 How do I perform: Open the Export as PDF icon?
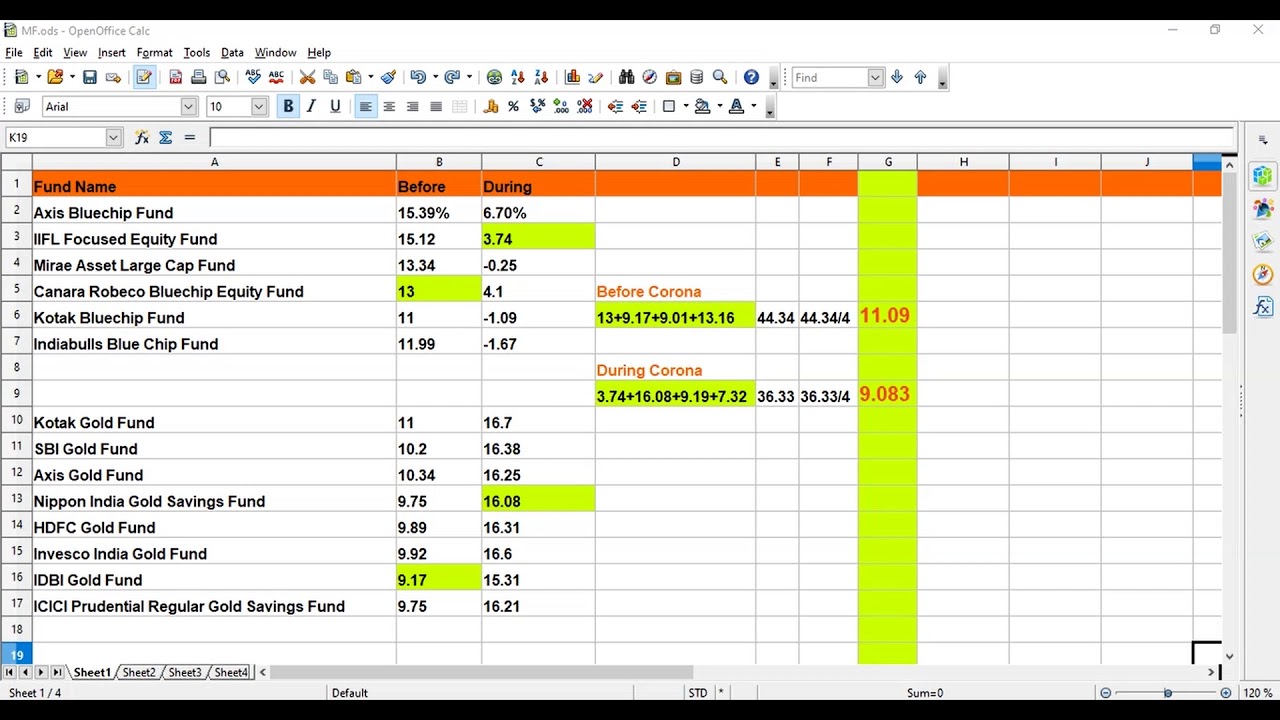[176, 77]
